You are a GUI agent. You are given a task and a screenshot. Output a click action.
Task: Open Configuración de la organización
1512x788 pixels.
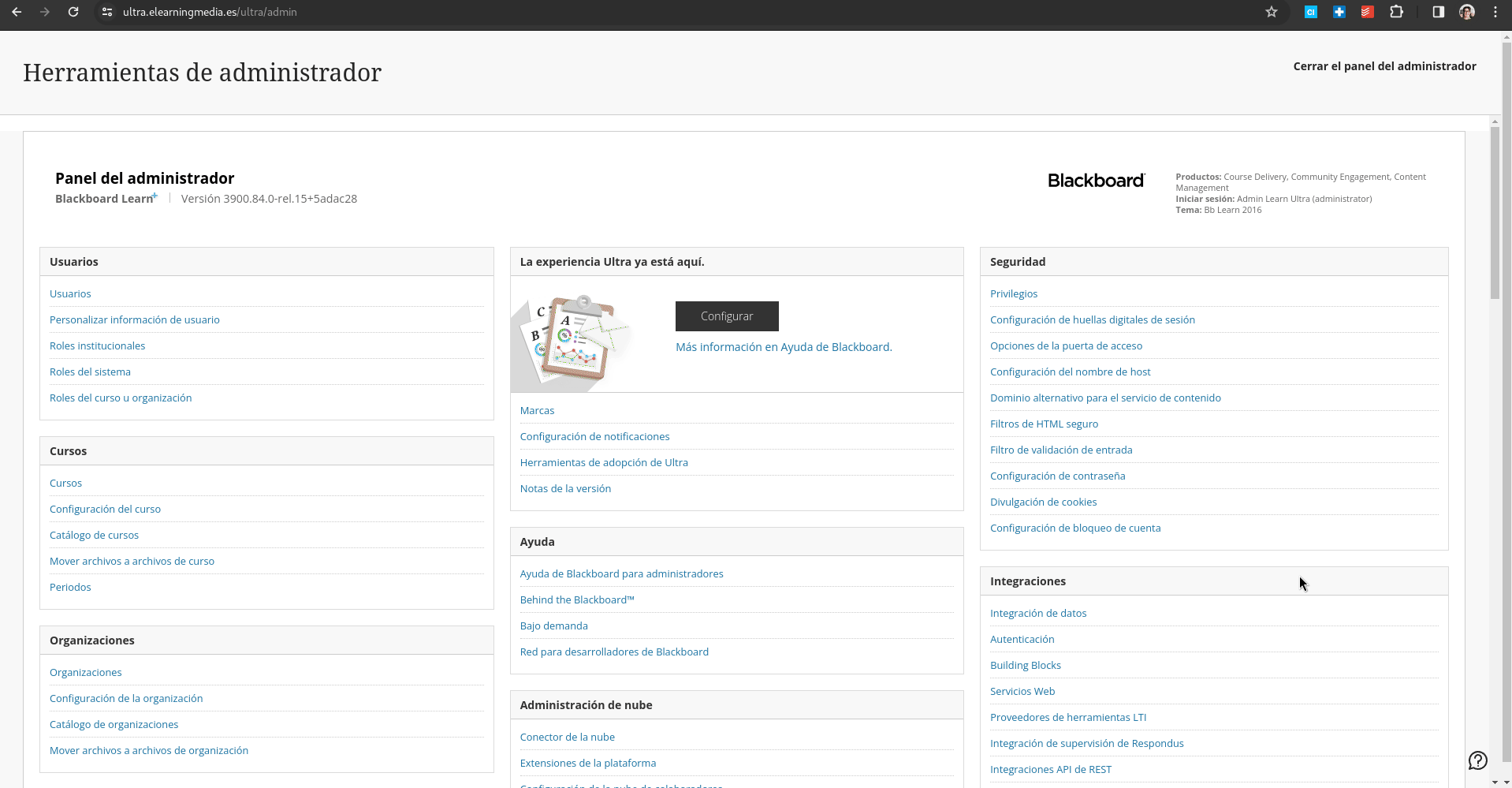click(126, 698)
